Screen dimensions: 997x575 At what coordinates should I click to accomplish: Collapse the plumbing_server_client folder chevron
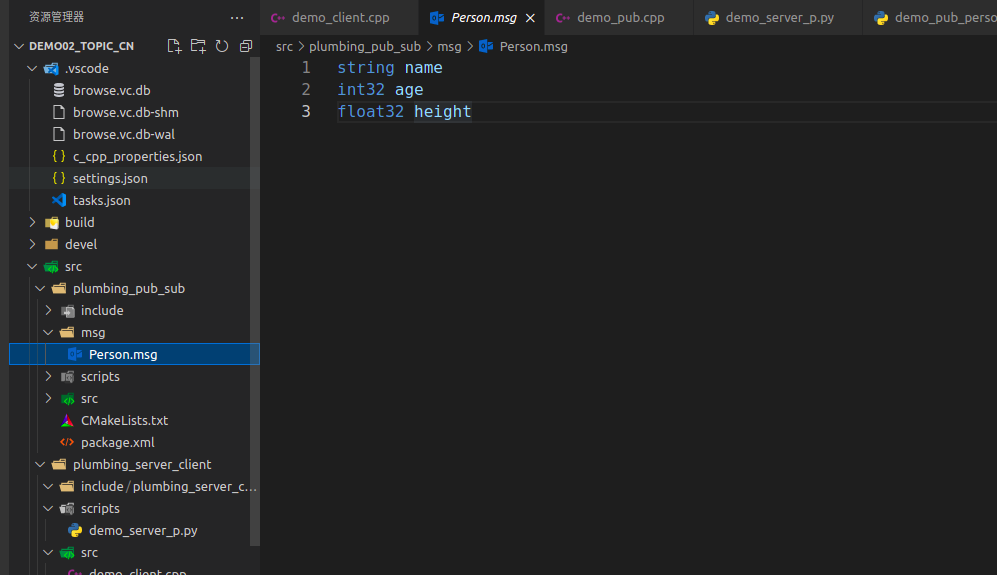(41, 464)
